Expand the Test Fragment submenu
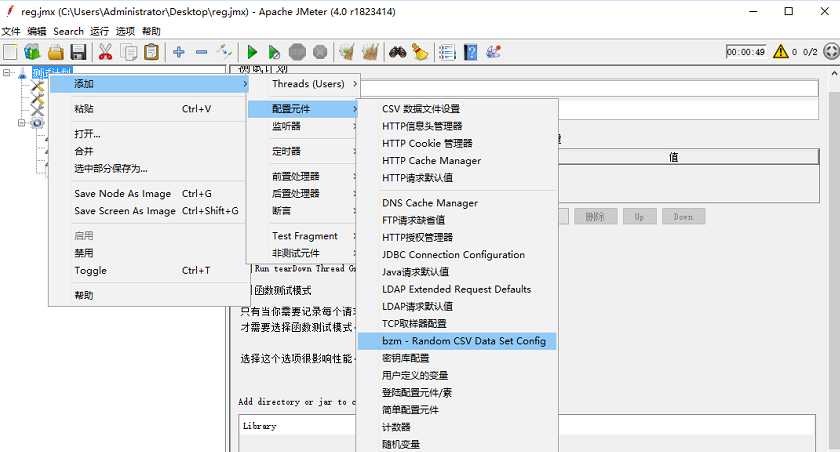 (x=304, y=236)
